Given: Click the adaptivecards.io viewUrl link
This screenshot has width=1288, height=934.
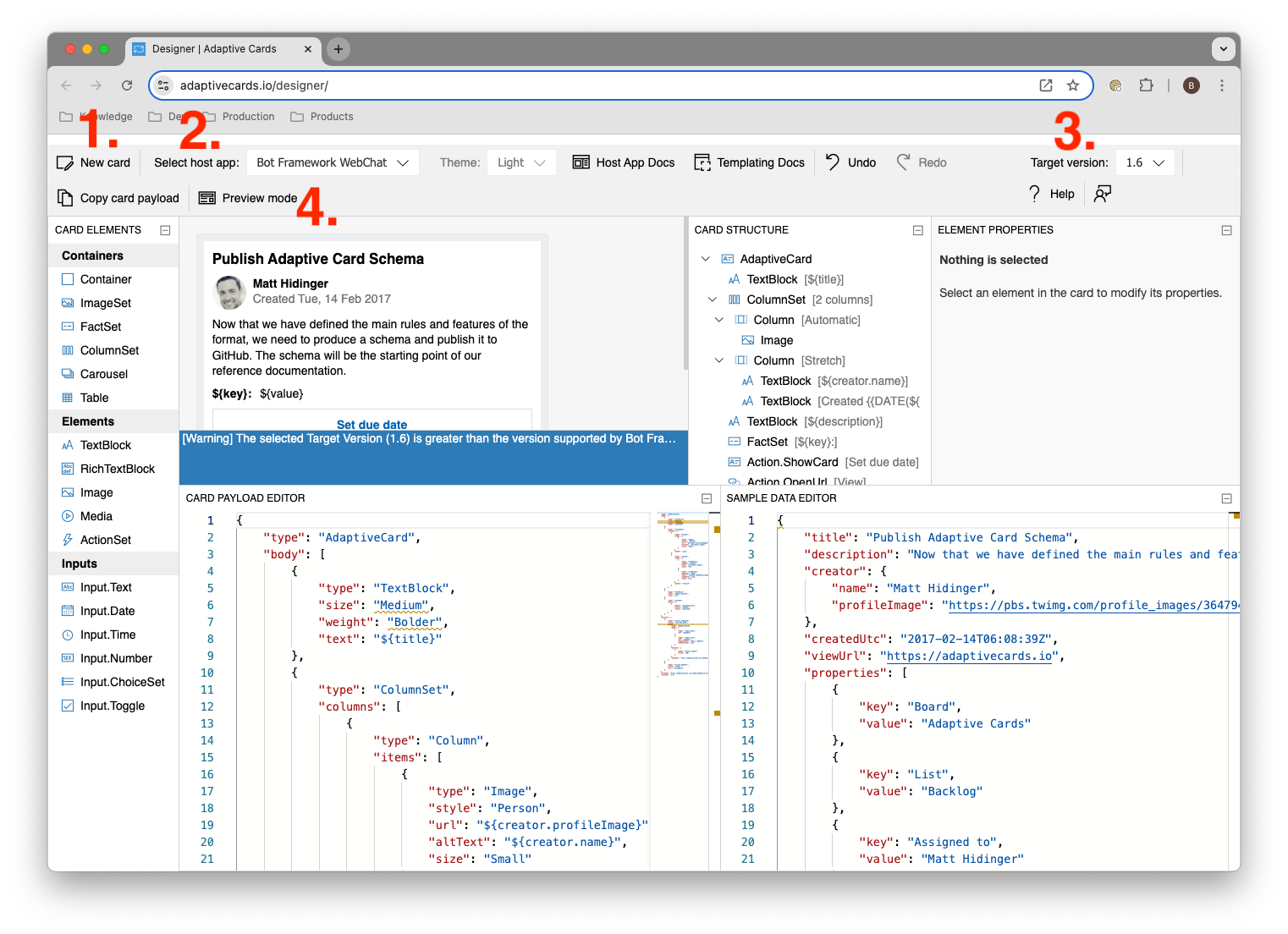Looking at the screenshot, I should pyautogui.click(x=970, y=656).
